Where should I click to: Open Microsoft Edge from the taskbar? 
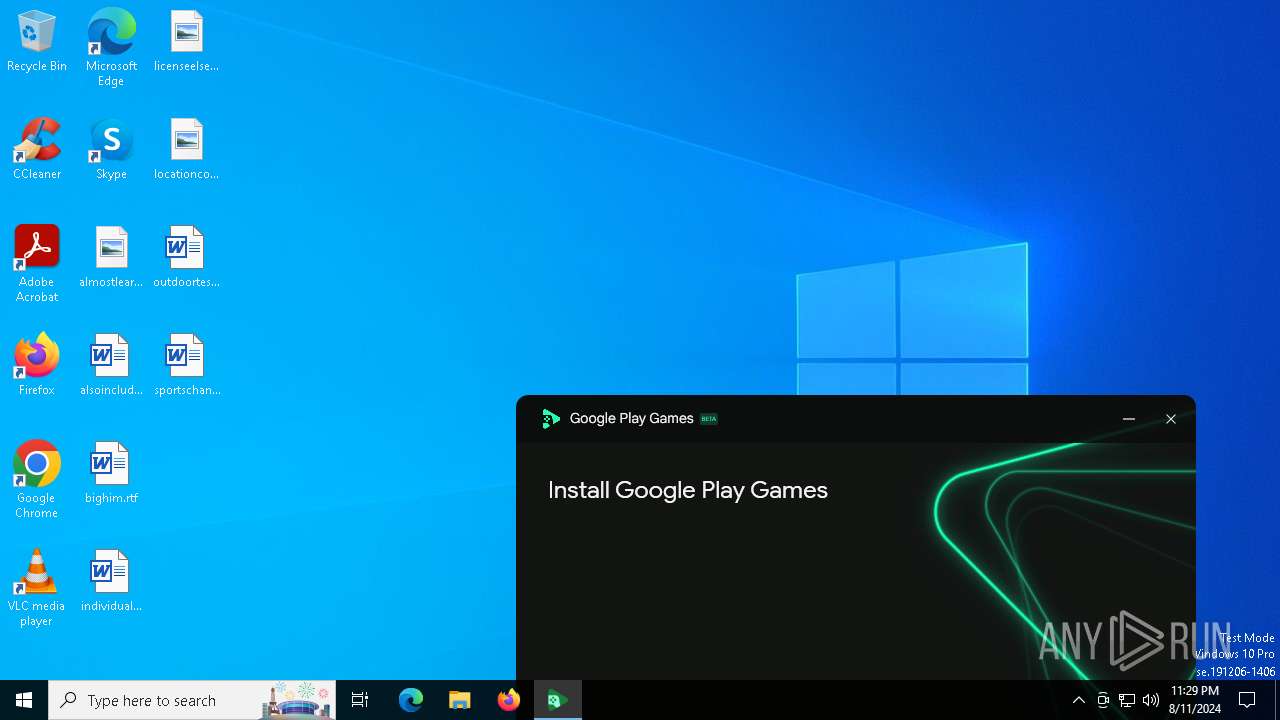click(x=411, y=700)
